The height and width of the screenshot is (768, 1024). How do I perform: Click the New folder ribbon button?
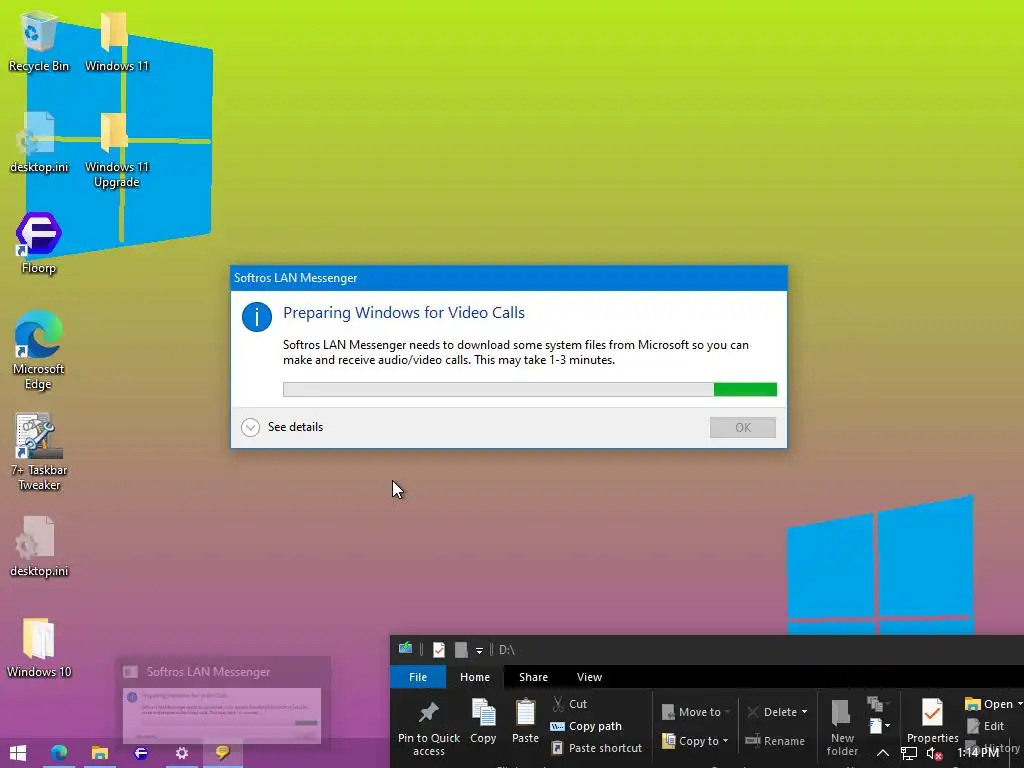[842, 728]
